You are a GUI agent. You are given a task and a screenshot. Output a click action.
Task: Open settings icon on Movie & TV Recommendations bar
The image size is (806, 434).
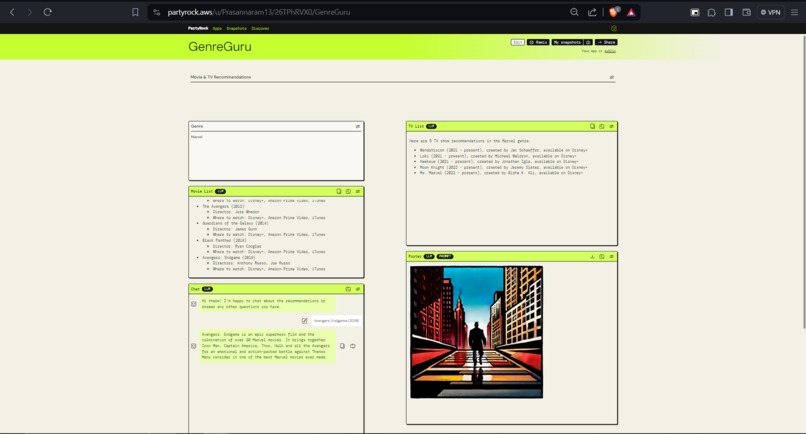(612, 77)
